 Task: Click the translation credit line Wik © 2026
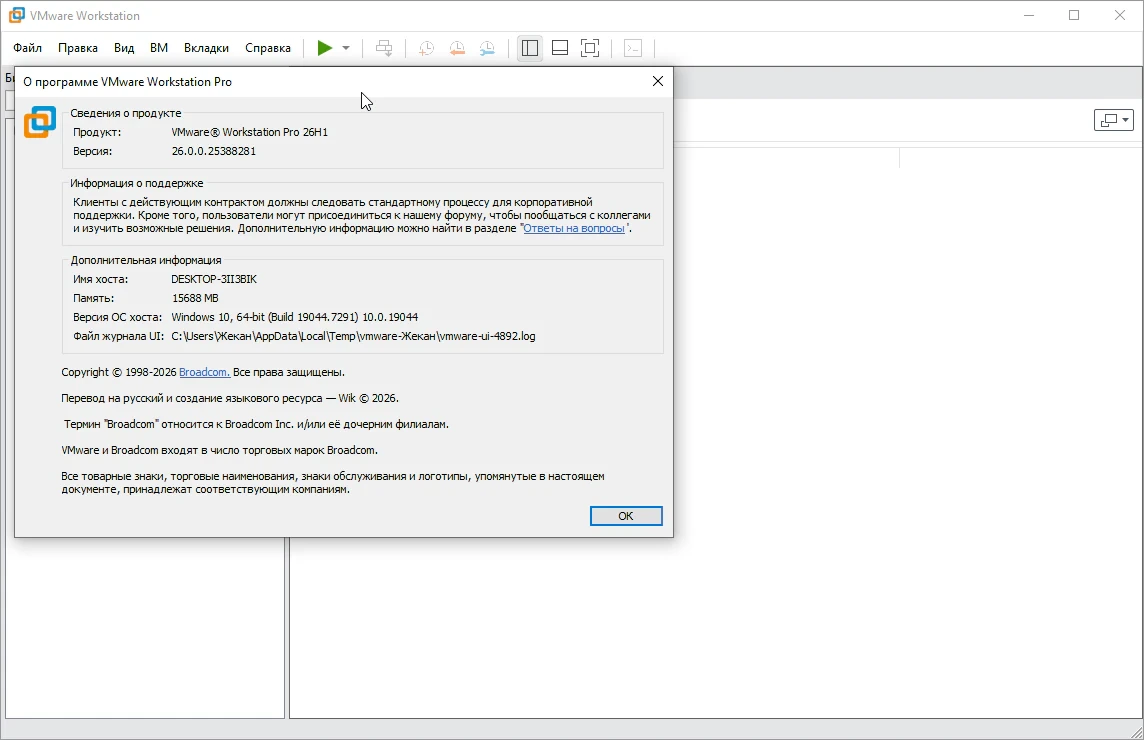click(230, 398)
